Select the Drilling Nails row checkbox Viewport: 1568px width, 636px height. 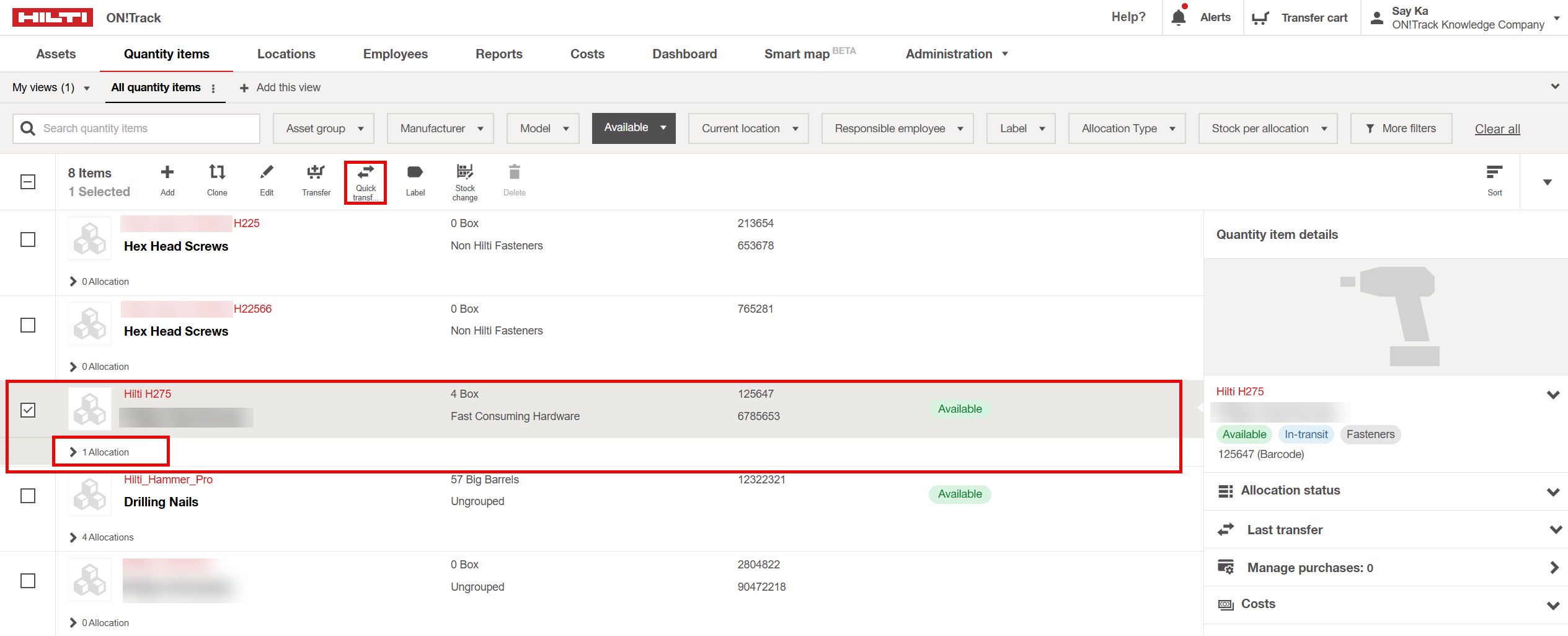[28, 496]
